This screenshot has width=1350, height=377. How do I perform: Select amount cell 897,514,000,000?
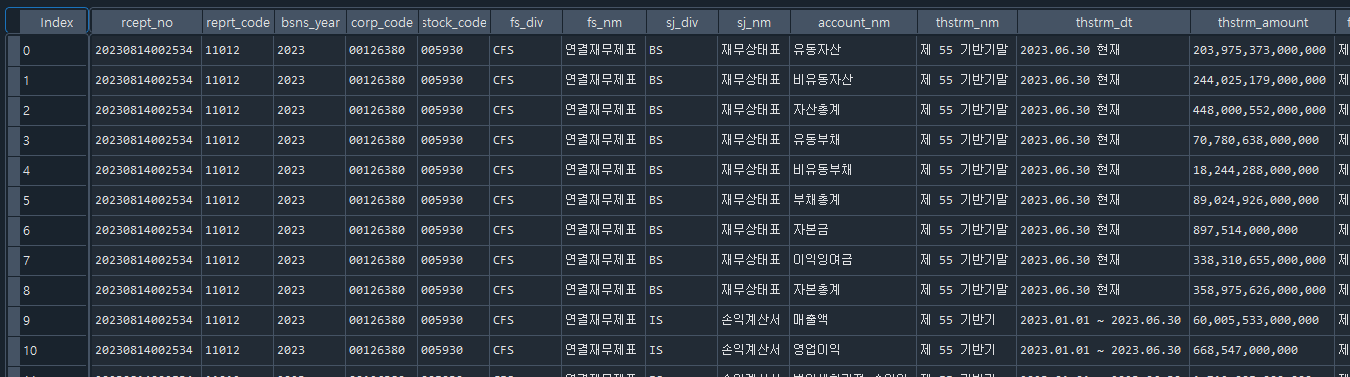pyautogui.click(x=1263, y=230)
